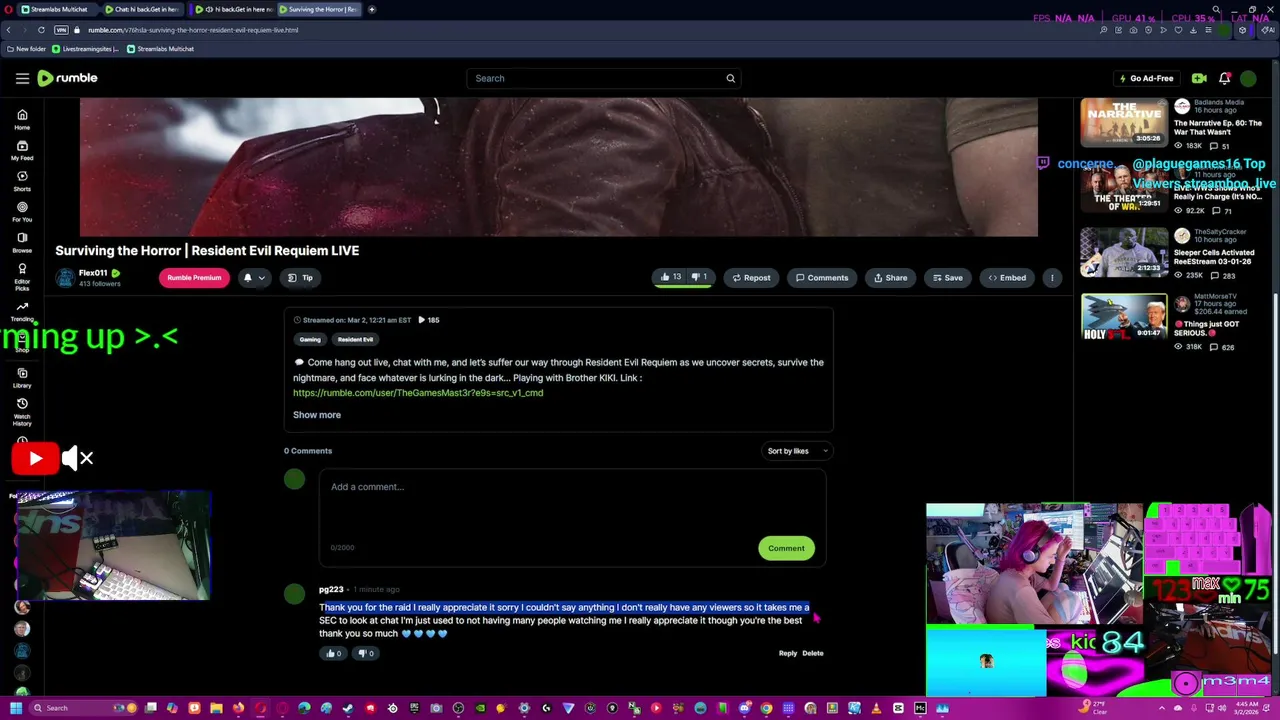Open the Livestreamingsites bookmark
Screen dimensions: 1280x720
[86, 49]
